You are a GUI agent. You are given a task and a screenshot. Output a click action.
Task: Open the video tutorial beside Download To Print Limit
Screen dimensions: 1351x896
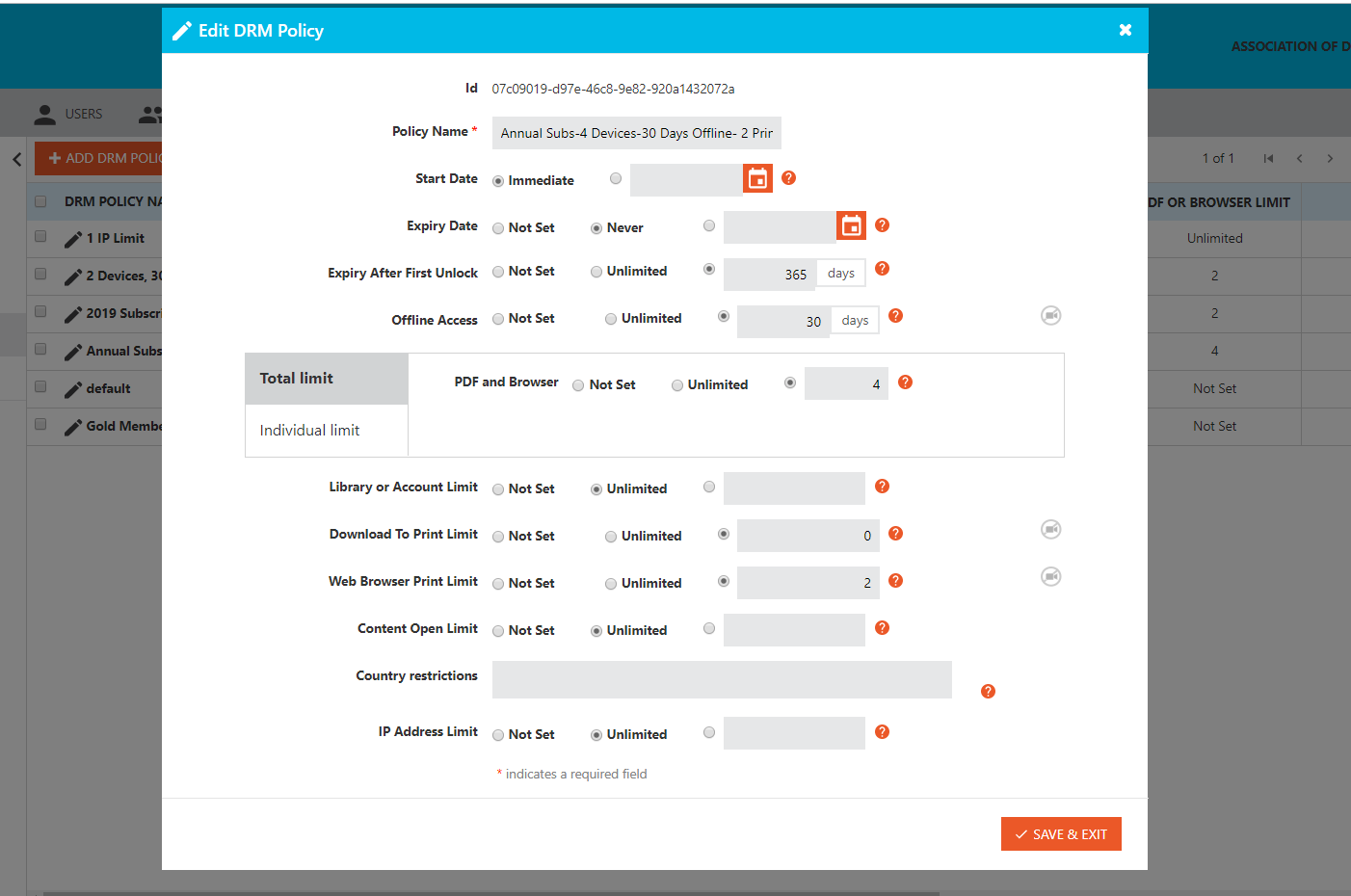coord(1050,529)
